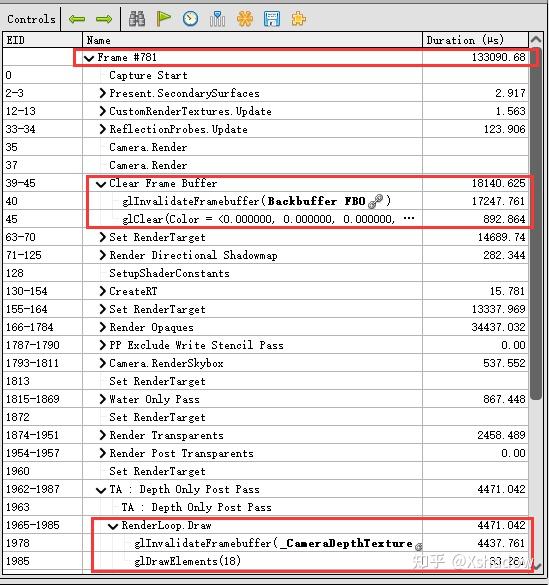
Task: Click the yellow puzzle piece extension icon
Action: click(298, 19)
